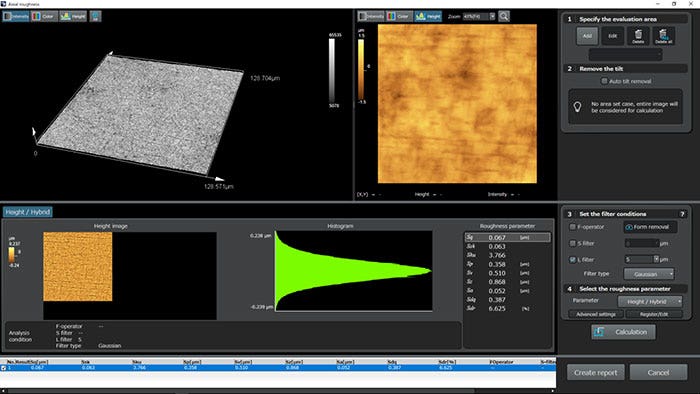Image resolution: width=700 pixels, height=394 pixels.
Task: Select the Sv 0.510 parameter row
Action: pos(507,273)
